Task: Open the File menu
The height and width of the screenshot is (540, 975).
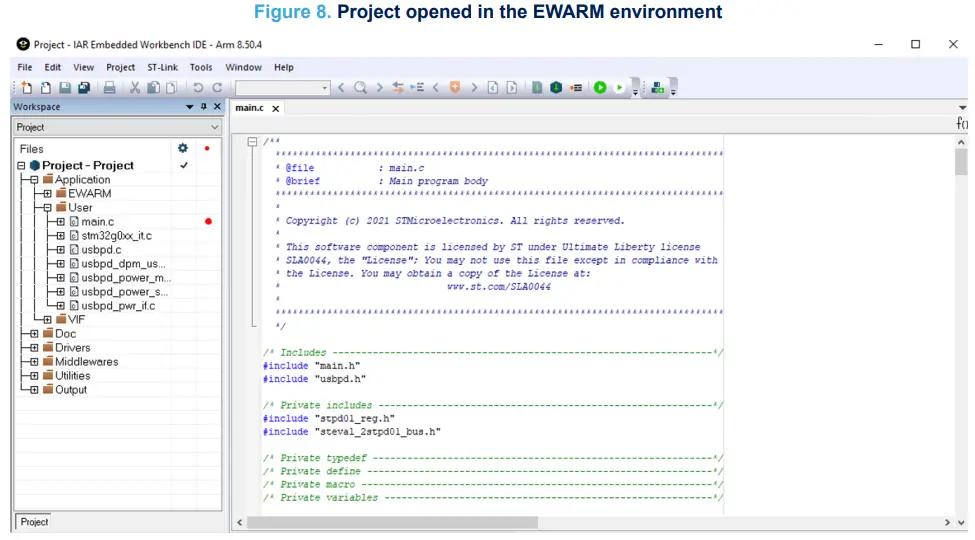Action: [x=25, y=67]
